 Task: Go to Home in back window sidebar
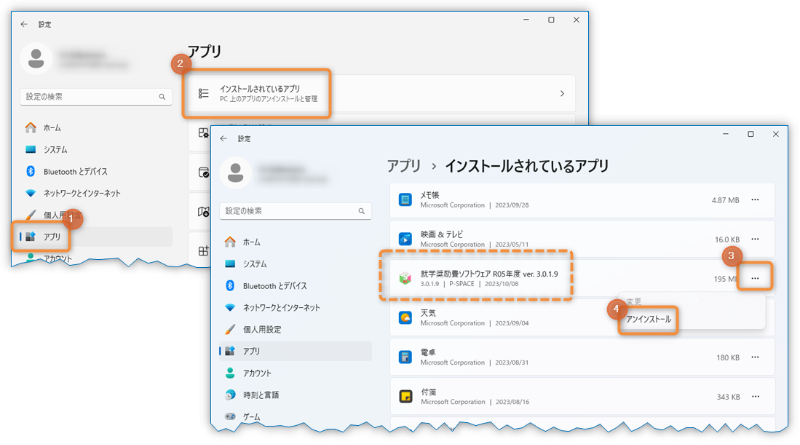[97, 128]
